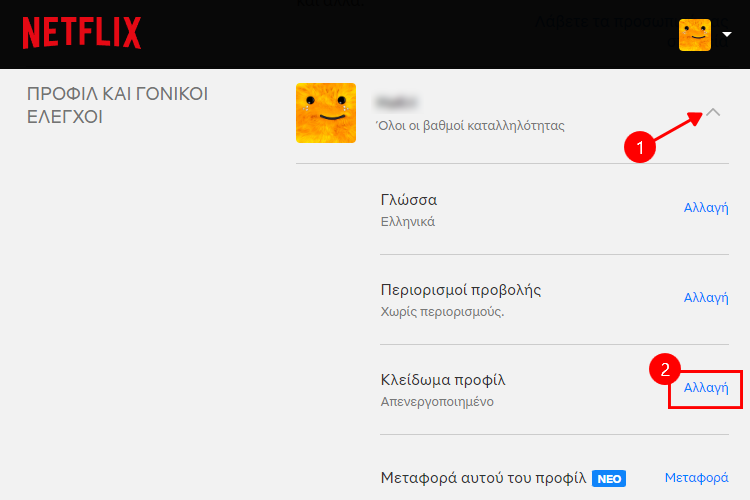Click the Μεταφορά transfer profile link
Image resolution: width=750 pixels, height=500 pixels.
click(x=696, y=478)
